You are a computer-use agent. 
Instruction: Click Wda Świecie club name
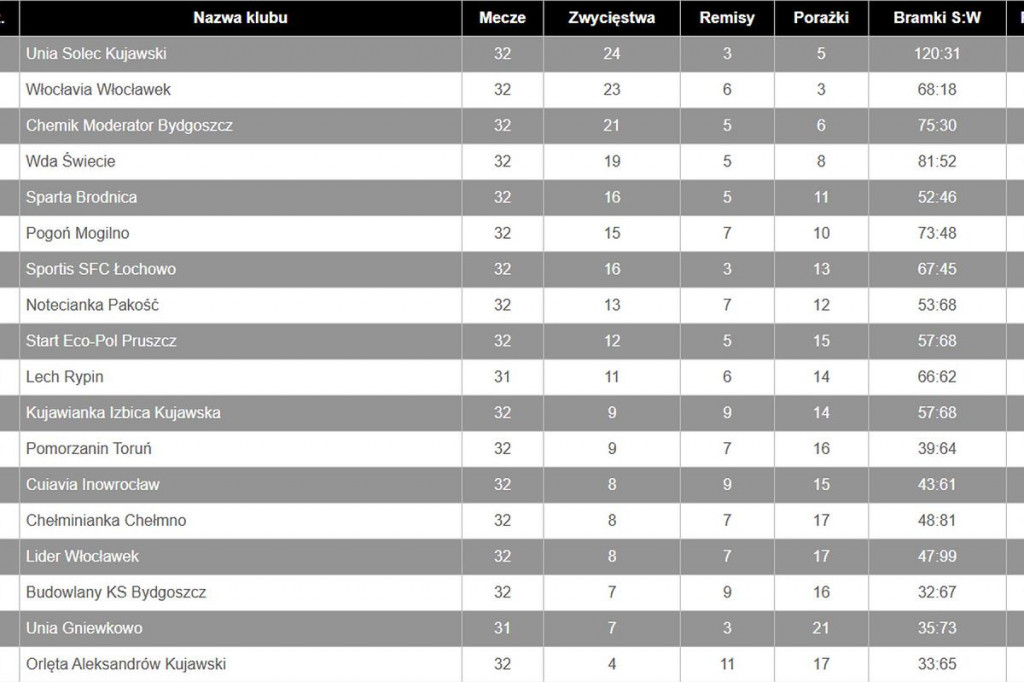71,161
